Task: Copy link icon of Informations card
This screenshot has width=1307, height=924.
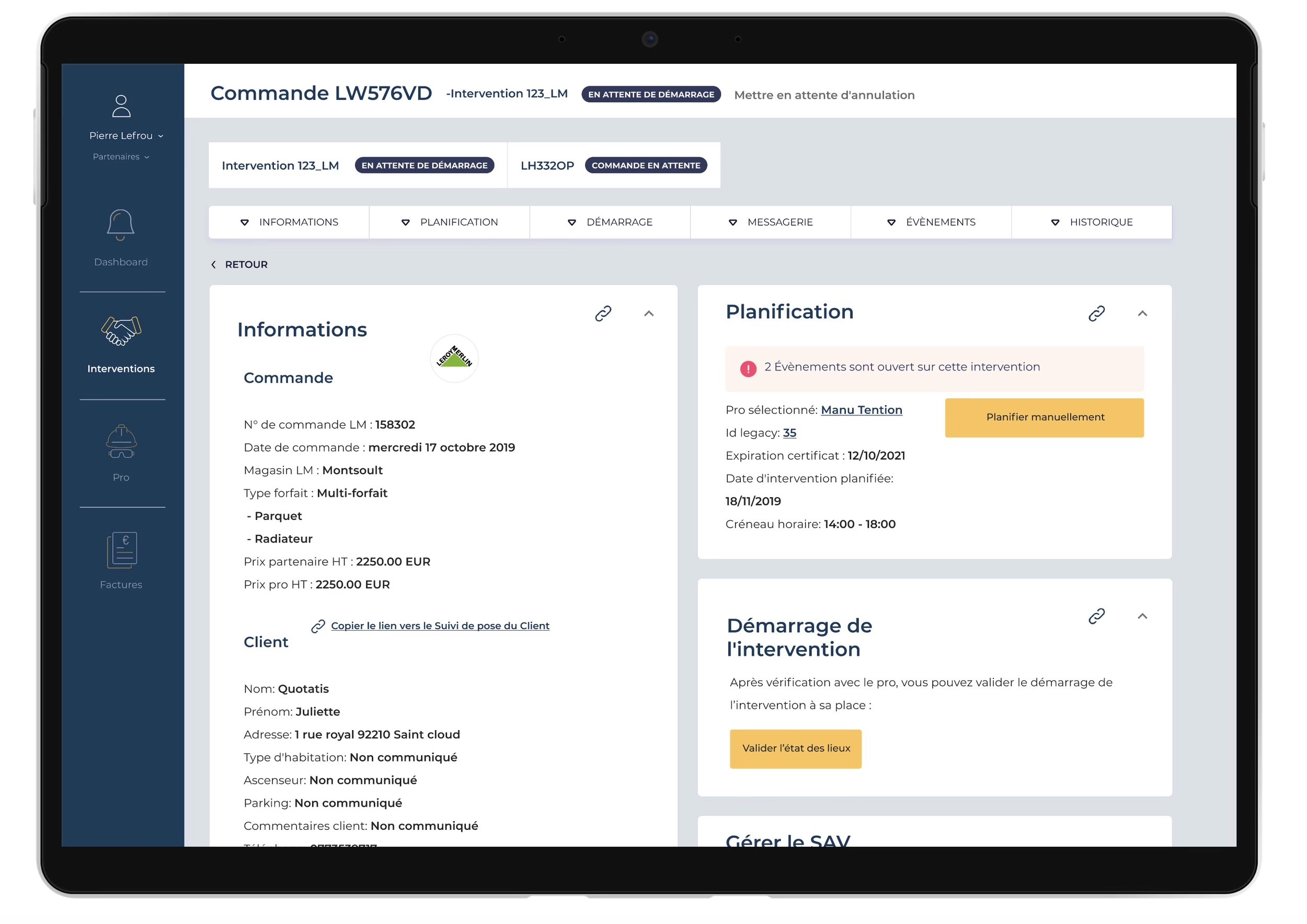Action: pos(603,314)
